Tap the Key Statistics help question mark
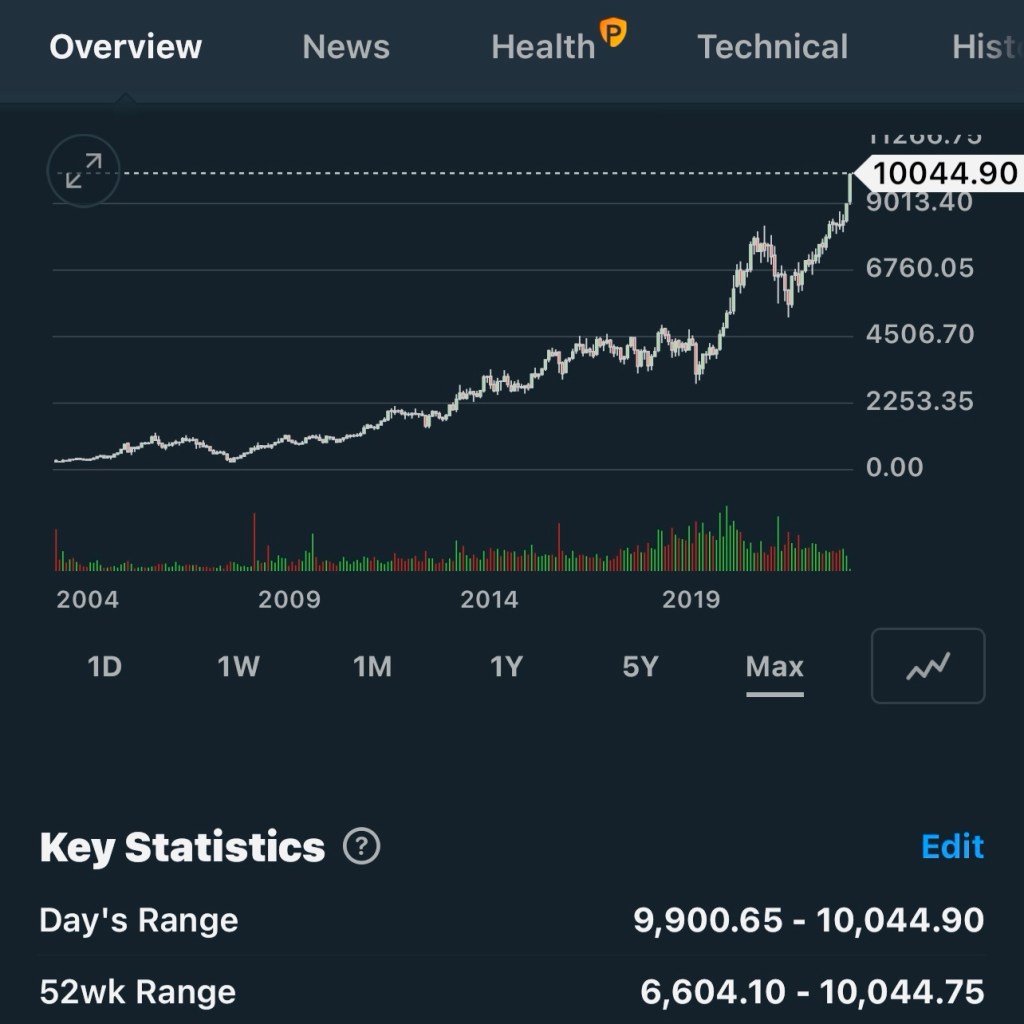 click(x=361, y=847)
